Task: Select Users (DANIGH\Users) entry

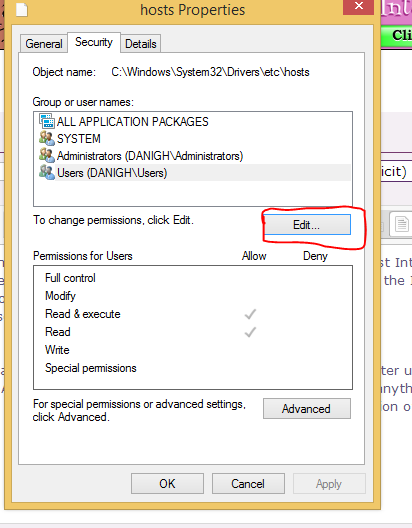Action: click(112, 173)
